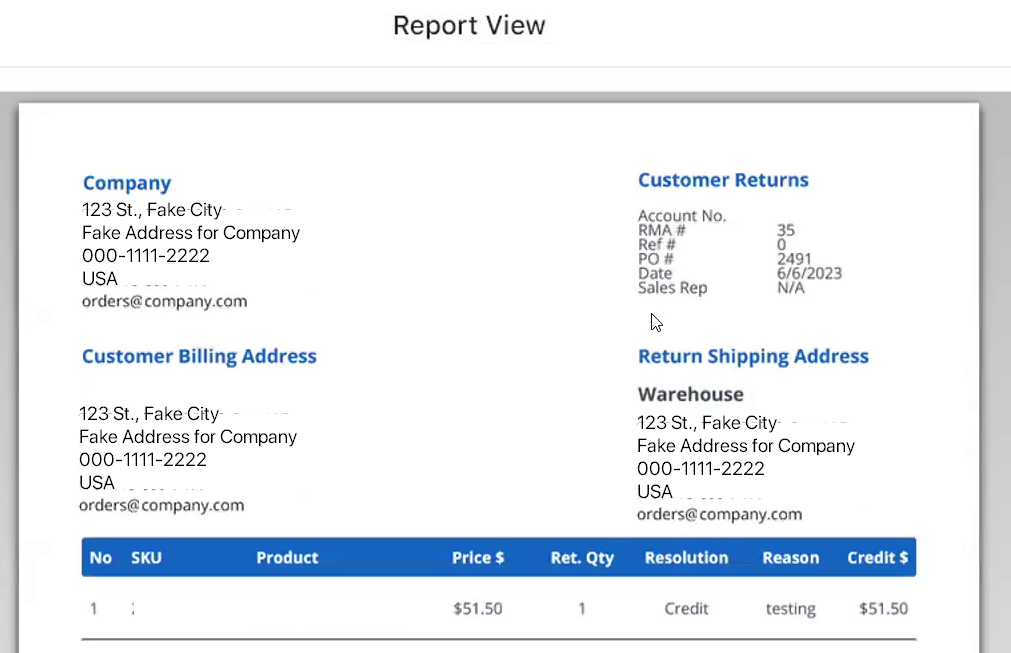Open the billing address email link
1011x653 pixels.
click(161, 505)
